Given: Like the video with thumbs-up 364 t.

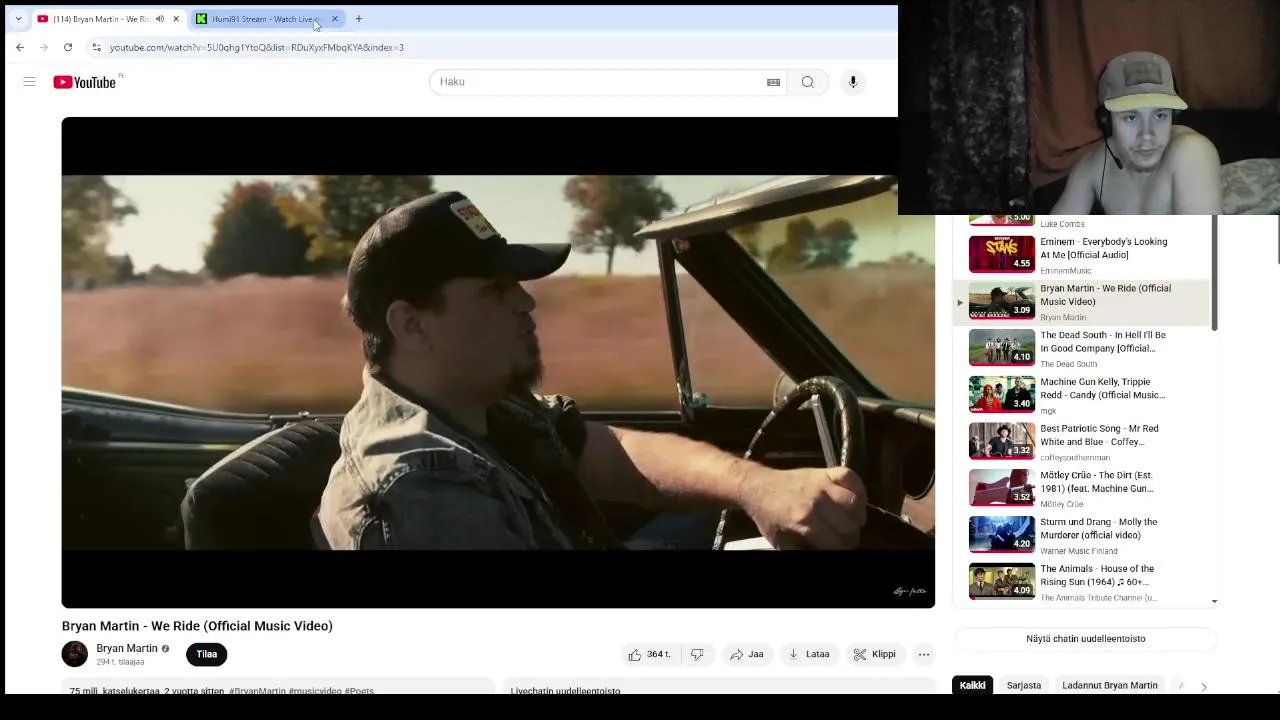Looking at the screenshot, I should pos(649,654).
